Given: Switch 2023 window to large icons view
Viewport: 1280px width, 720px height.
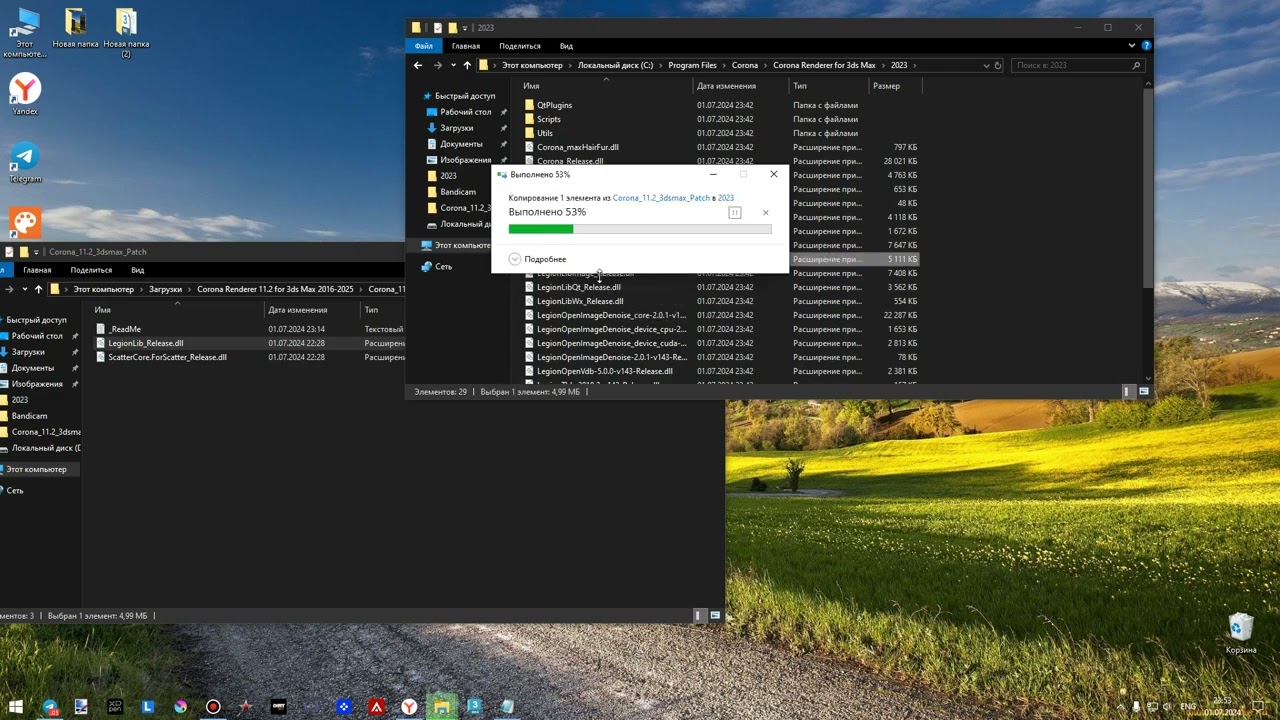Looking at the screenshot, I should click(x=1144, y=392).
